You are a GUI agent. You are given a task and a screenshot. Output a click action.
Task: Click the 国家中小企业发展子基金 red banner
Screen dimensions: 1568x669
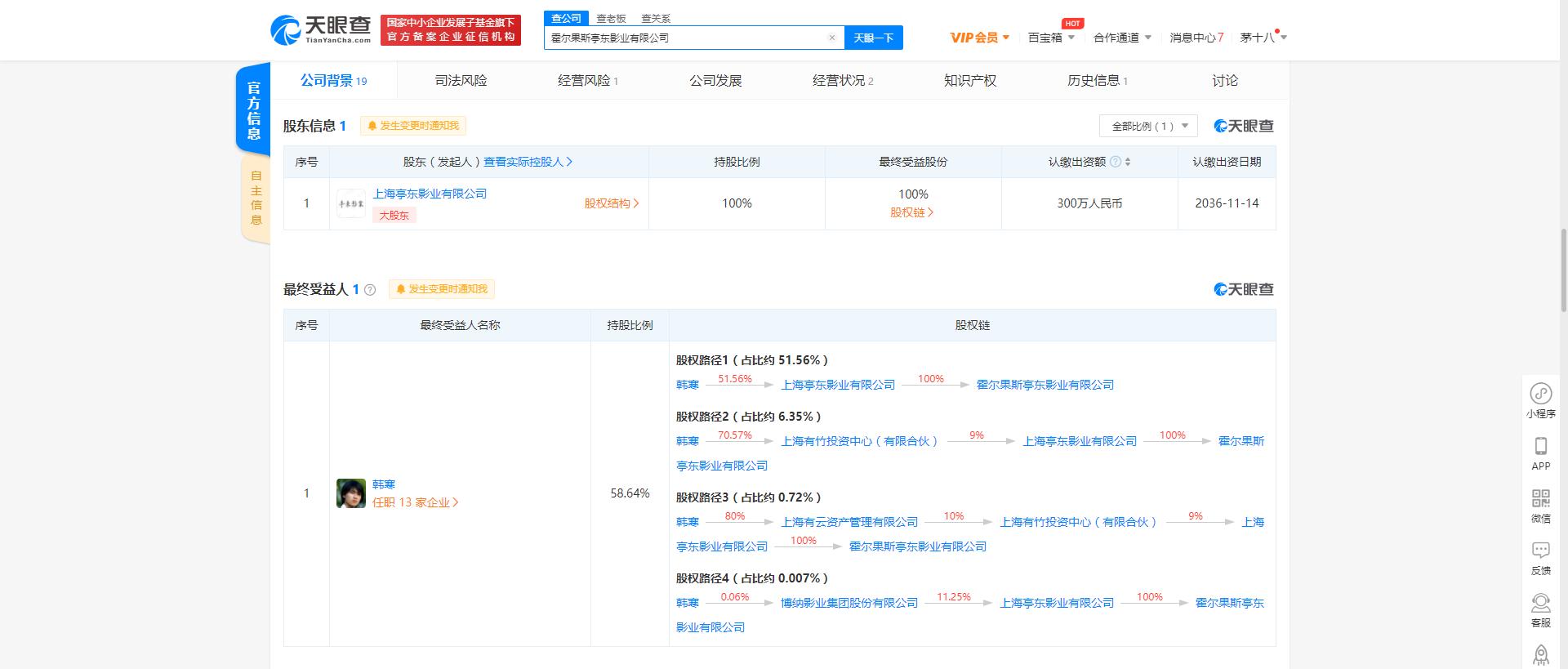(x=451, y=30)
